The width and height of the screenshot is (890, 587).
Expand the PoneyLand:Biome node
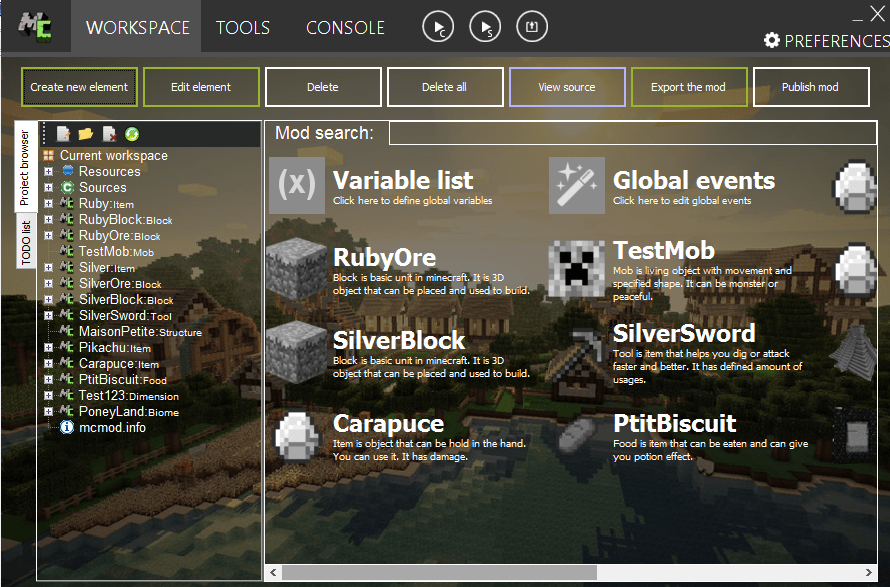[48, 411]
